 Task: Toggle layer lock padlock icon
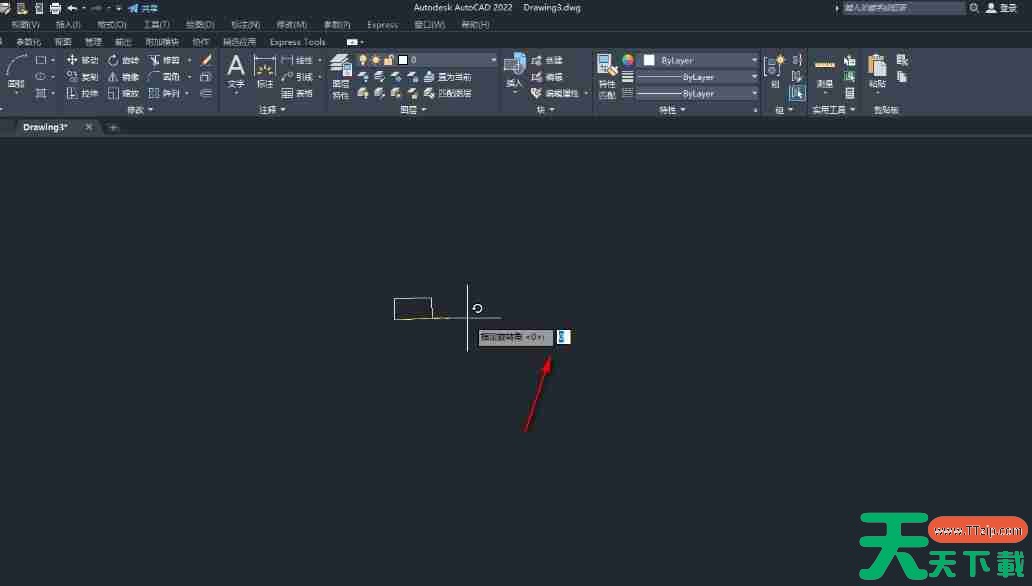click(x=387, y=60)
